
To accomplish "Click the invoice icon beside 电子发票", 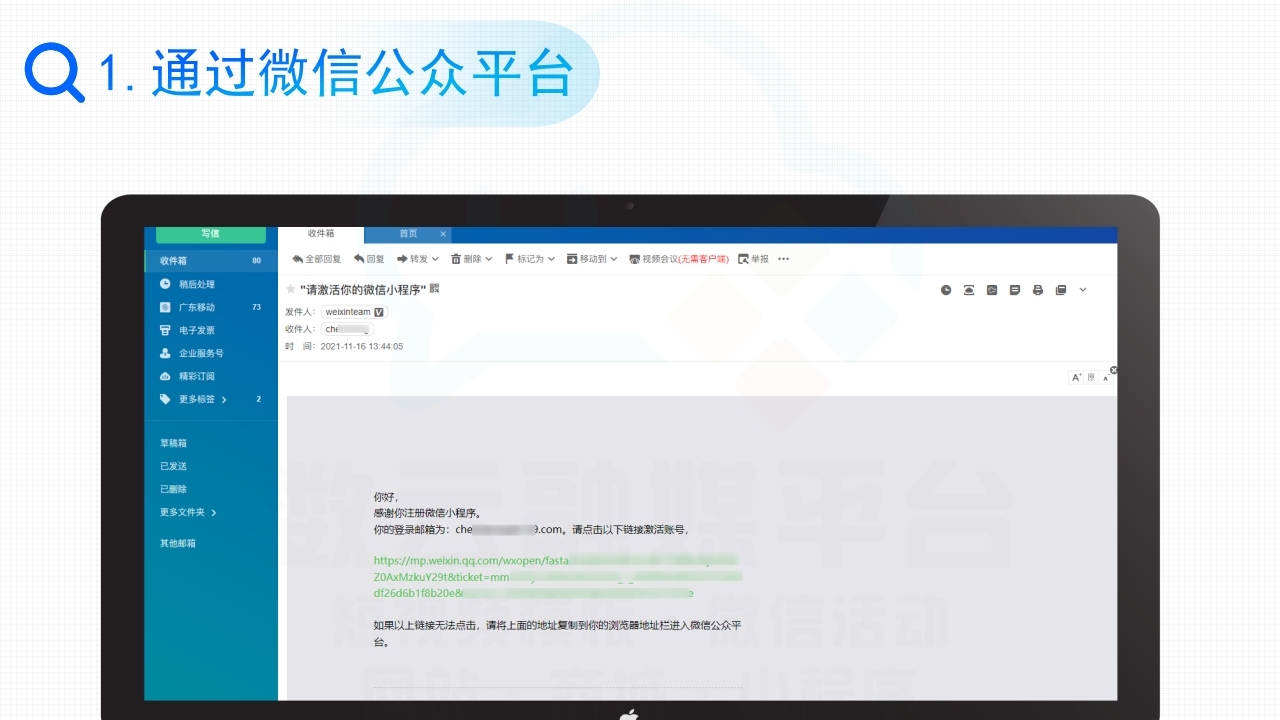I will coord(165,330).
